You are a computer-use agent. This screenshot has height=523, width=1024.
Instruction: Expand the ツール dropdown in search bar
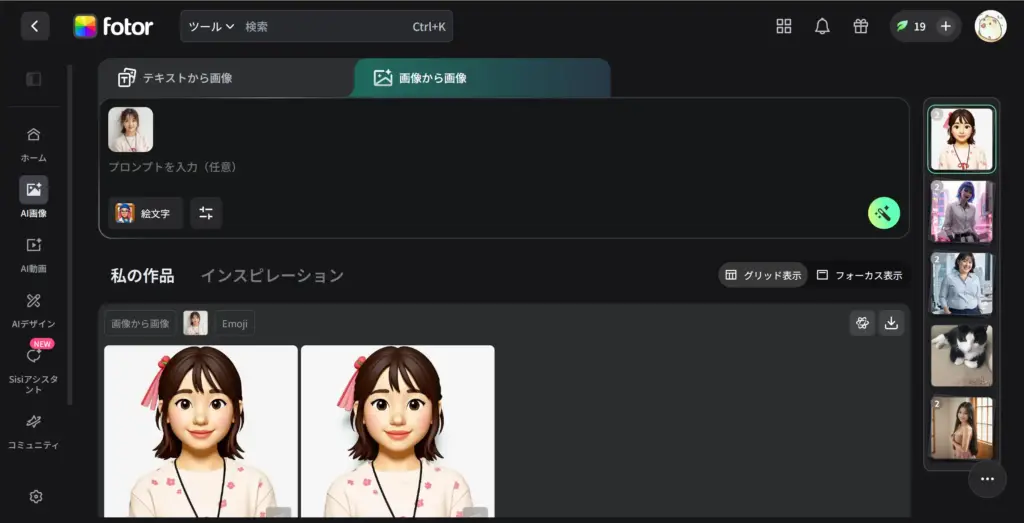pyautogui.click(x=211, y=27)
